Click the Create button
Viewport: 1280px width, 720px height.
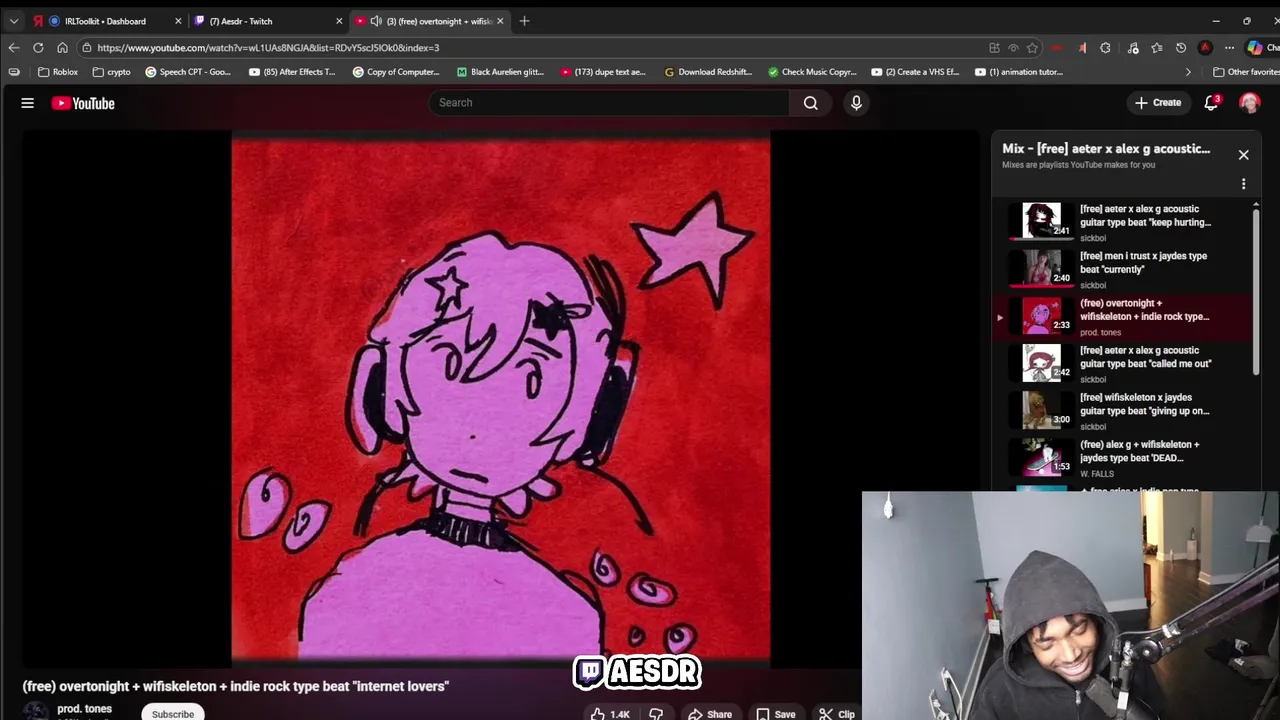pos(1158,103)
